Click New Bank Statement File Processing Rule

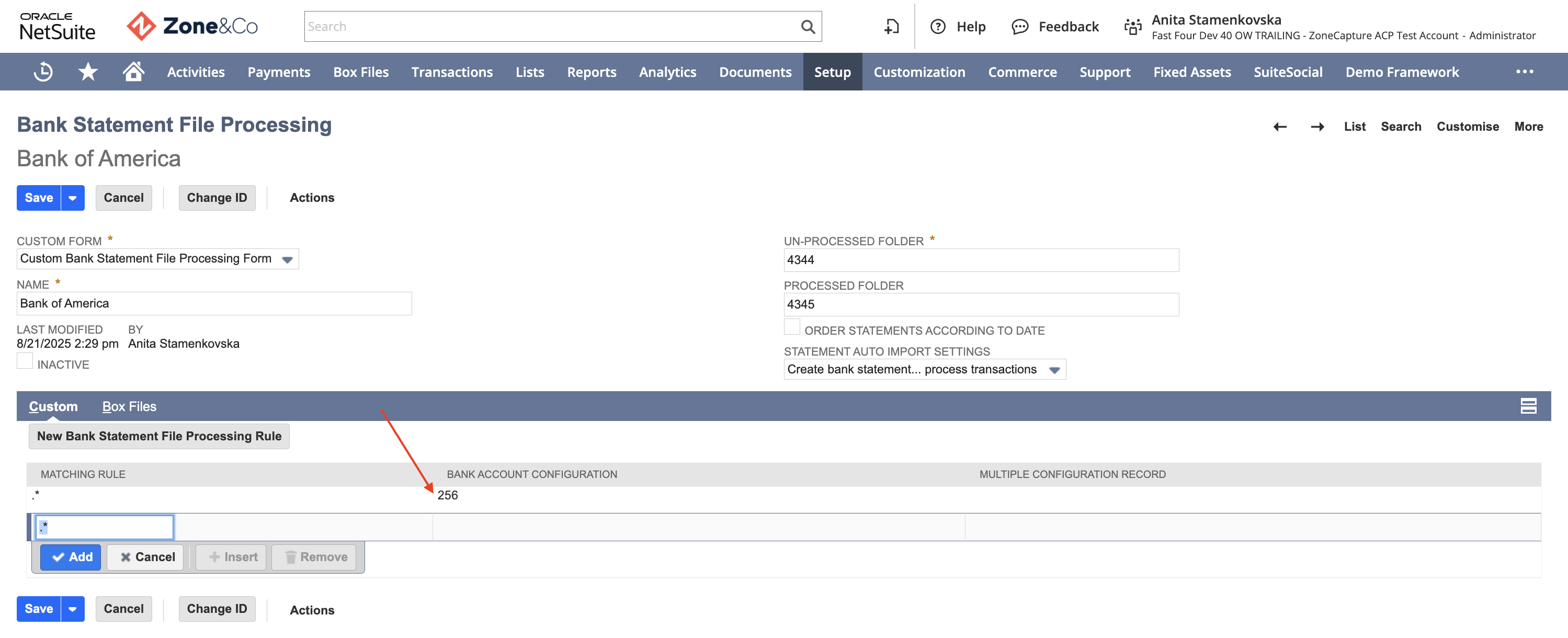(159, 437)
